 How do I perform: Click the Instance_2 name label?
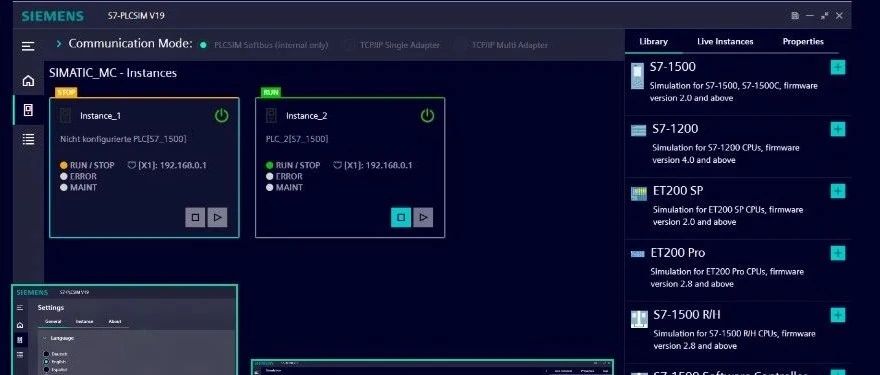tap(306, 116)
